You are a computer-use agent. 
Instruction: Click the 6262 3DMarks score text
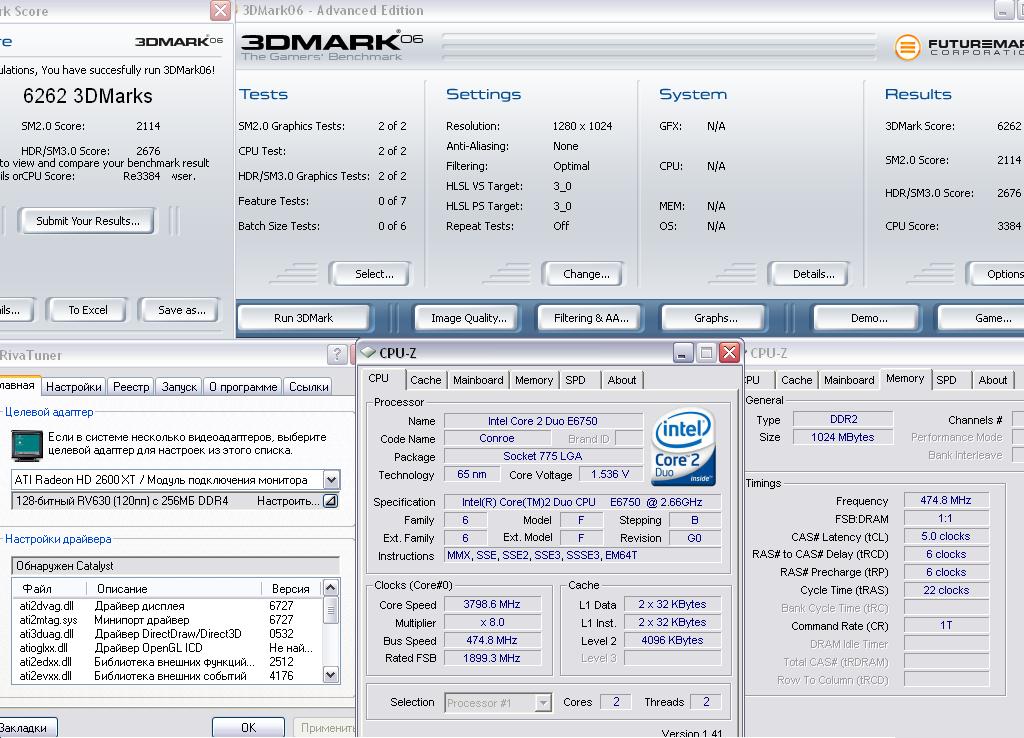coord(88,96)
